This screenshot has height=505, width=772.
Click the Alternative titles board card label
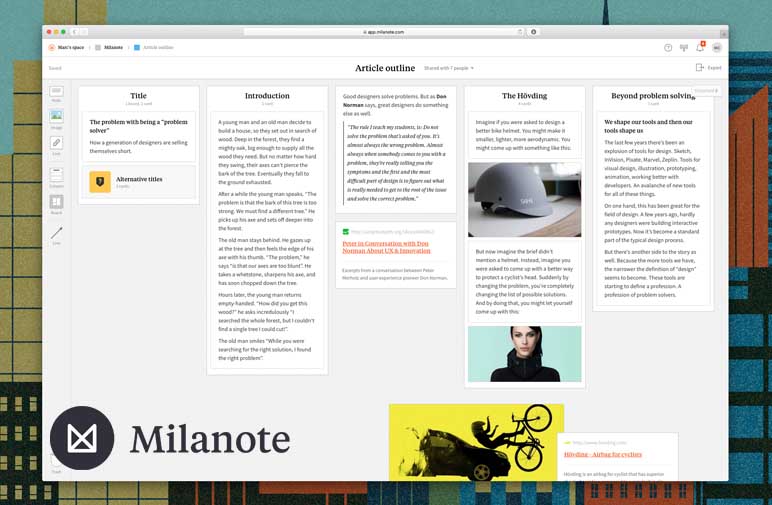pyautogui.click(x=139, y=179)
